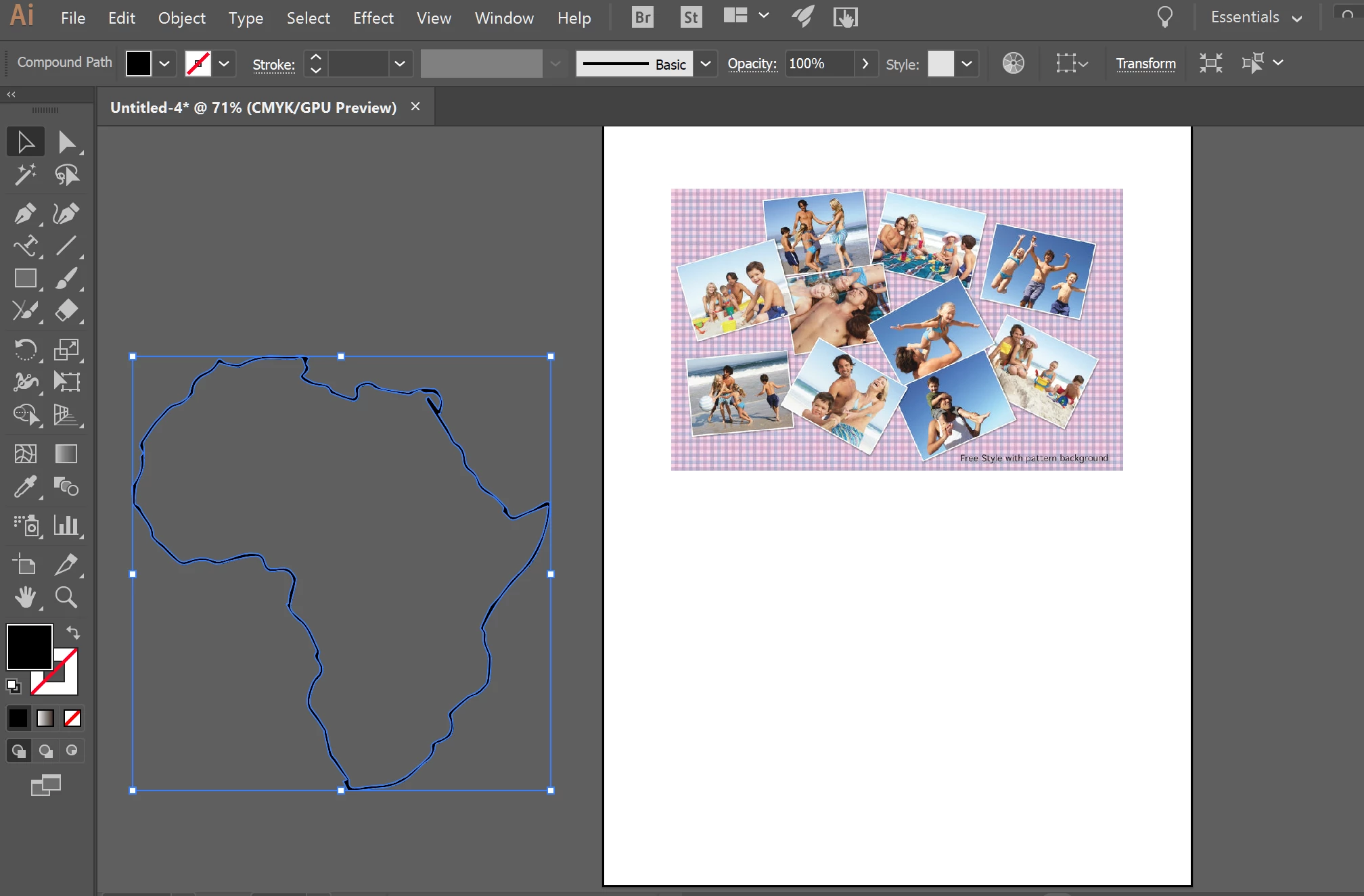Select the Direct Selection tool

click(66, 143)
